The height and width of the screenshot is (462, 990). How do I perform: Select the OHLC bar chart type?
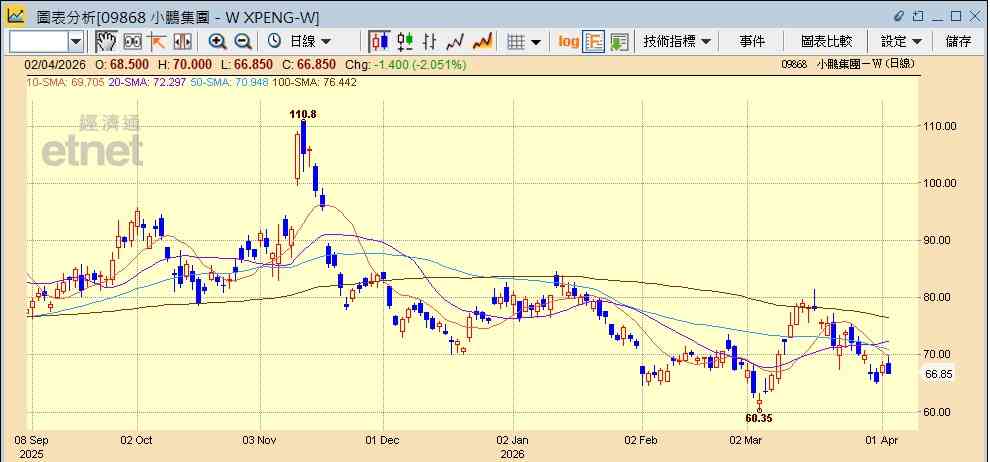(x=430, y=42)
